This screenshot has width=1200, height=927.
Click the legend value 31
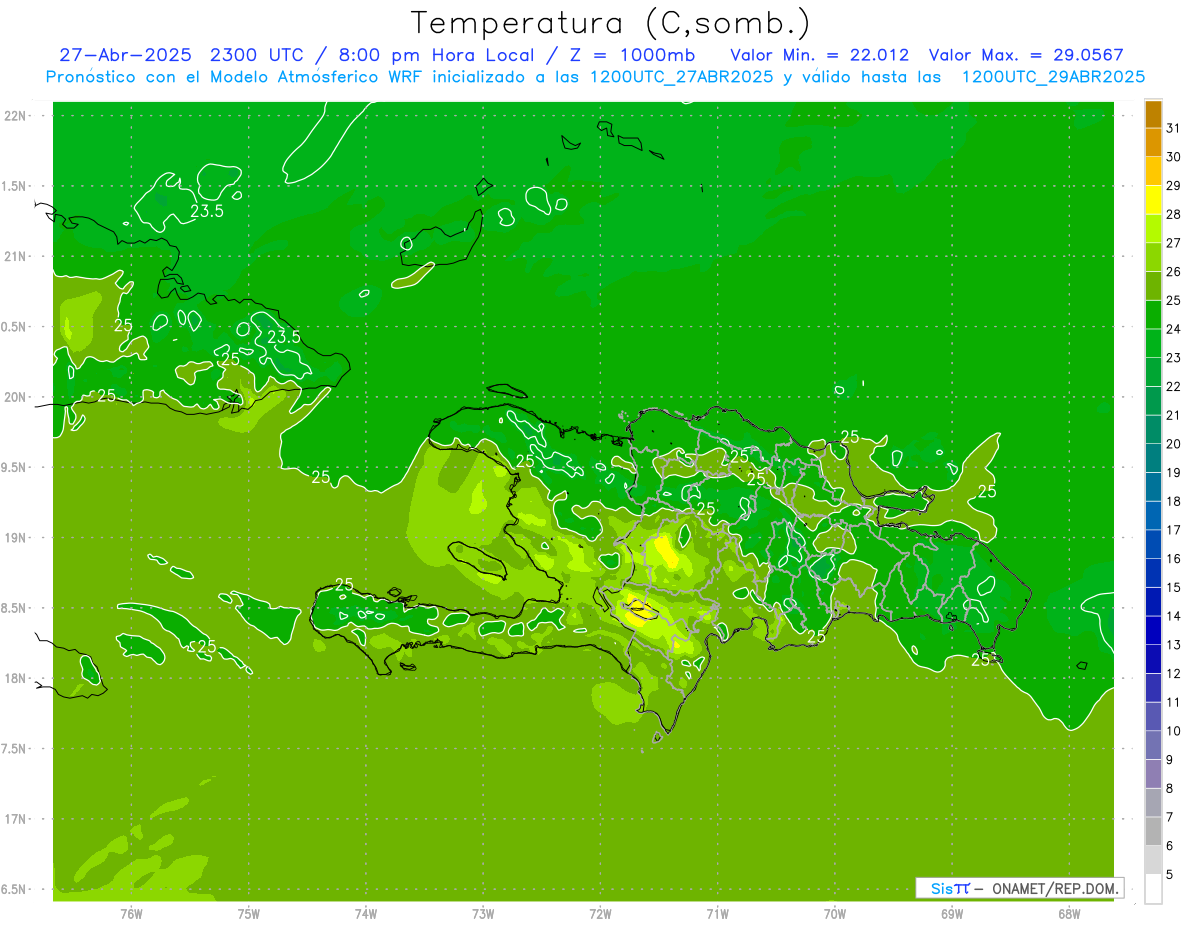1174,127
